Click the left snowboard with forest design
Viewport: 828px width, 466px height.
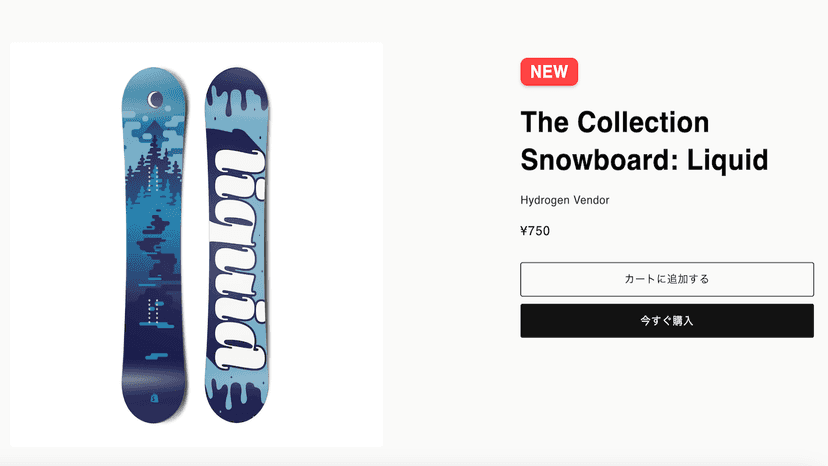coord(154,245)
